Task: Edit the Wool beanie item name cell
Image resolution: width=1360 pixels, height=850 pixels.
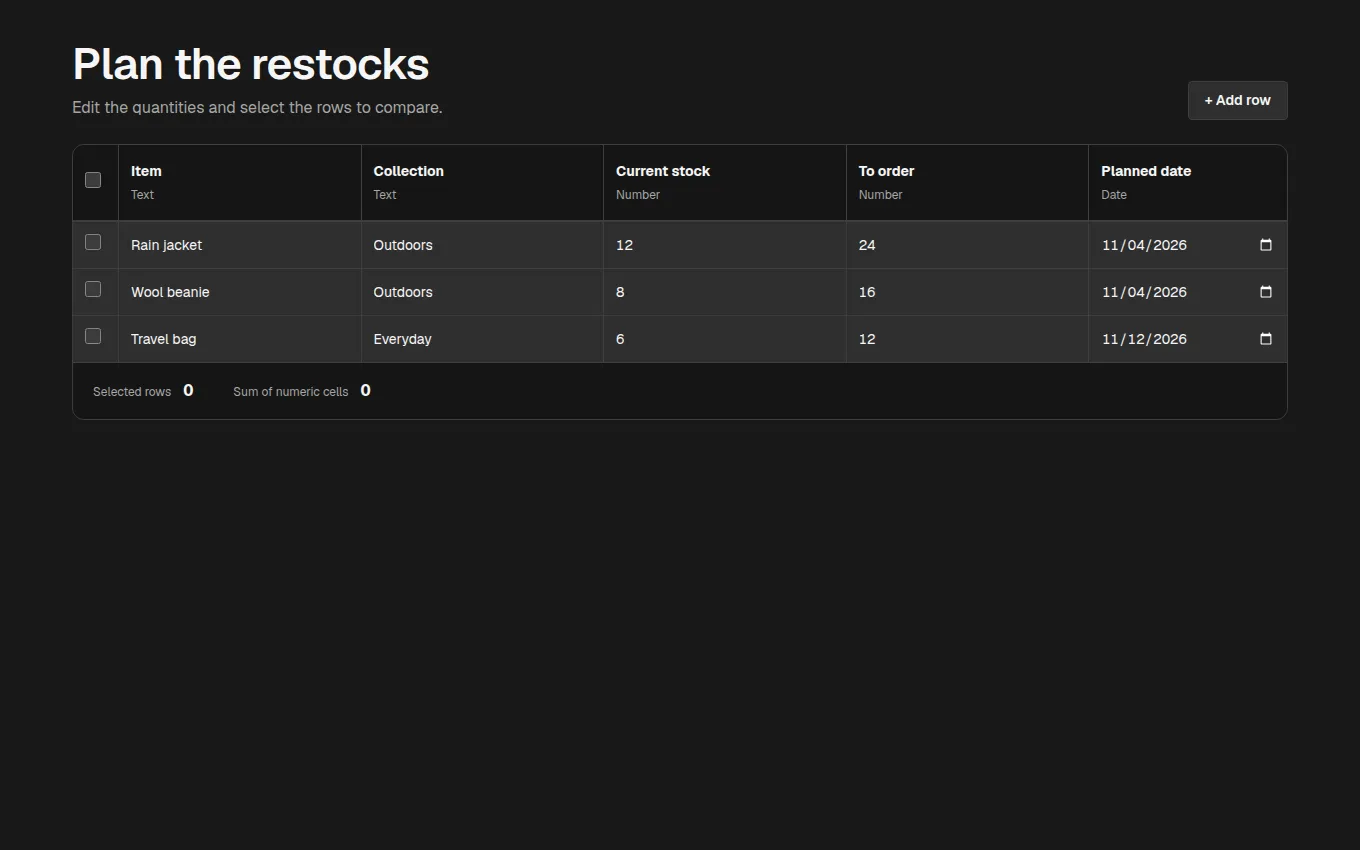Action: coord(240,292)
